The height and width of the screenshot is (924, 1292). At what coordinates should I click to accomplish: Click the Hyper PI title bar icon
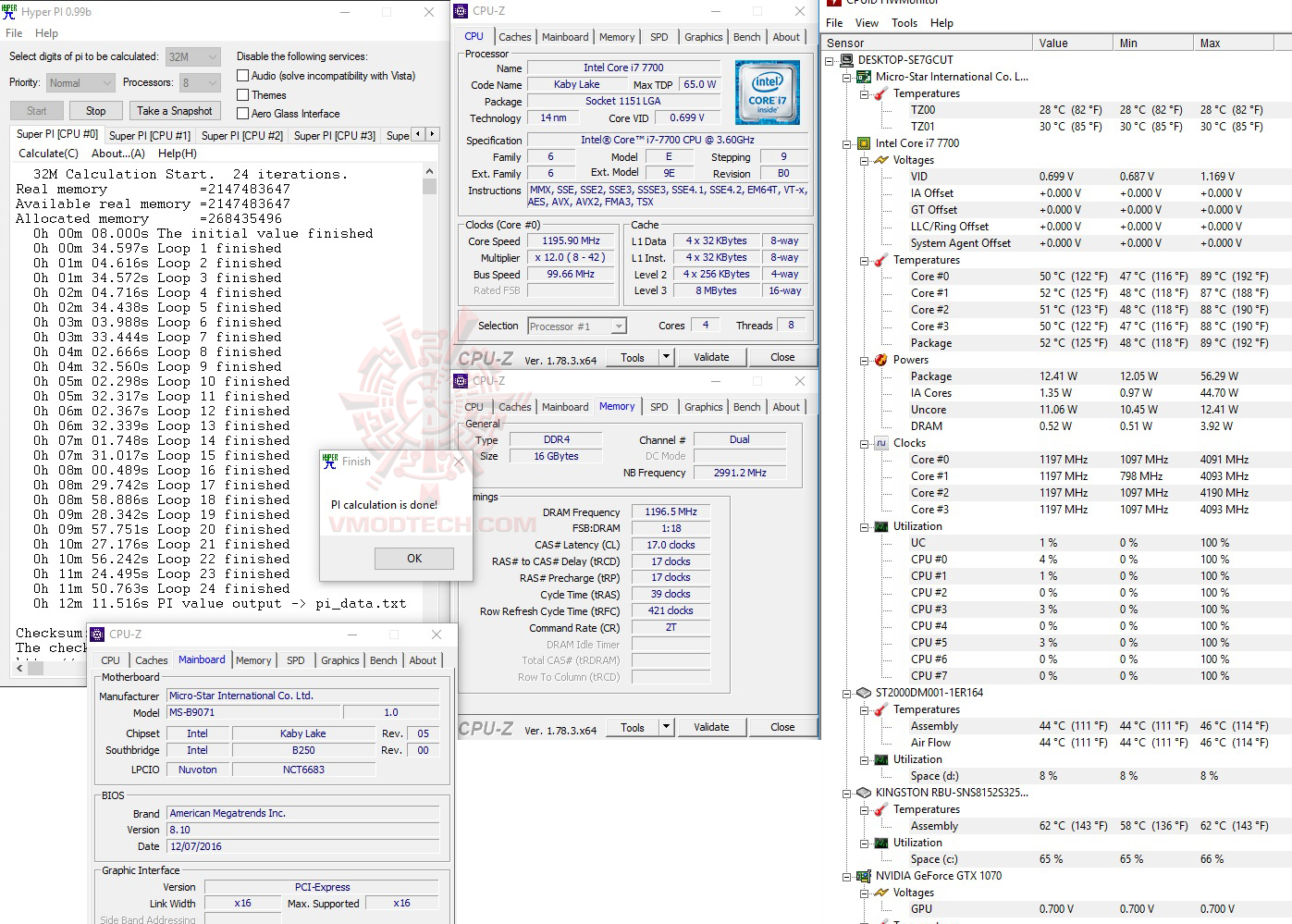pyautogui.click(x=9, y=12)
